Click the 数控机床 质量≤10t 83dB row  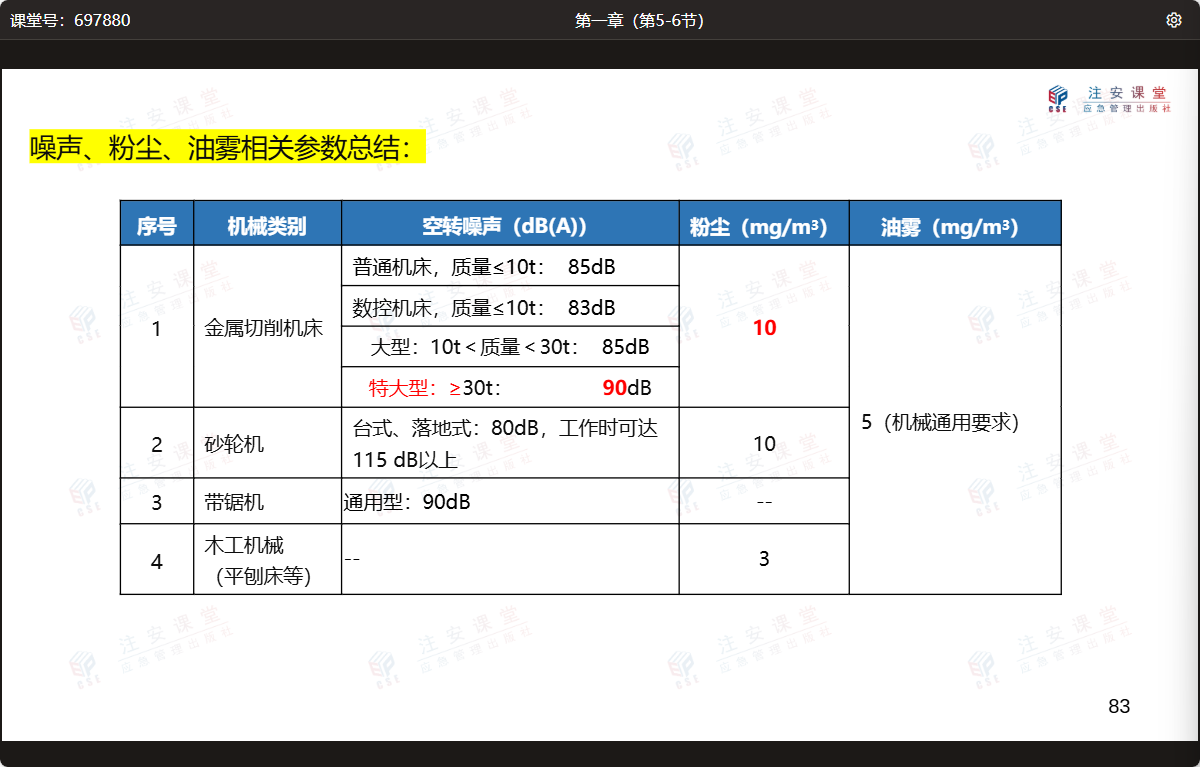(x=510, y=307)
